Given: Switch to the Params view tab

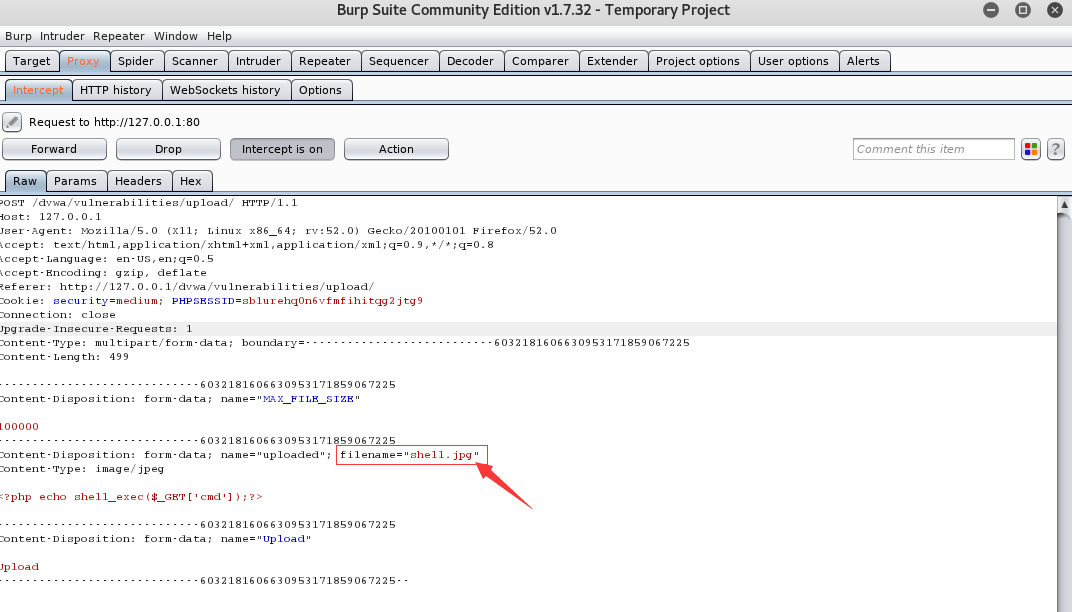Looking at the screenshot, I should [x=75, y=181].
